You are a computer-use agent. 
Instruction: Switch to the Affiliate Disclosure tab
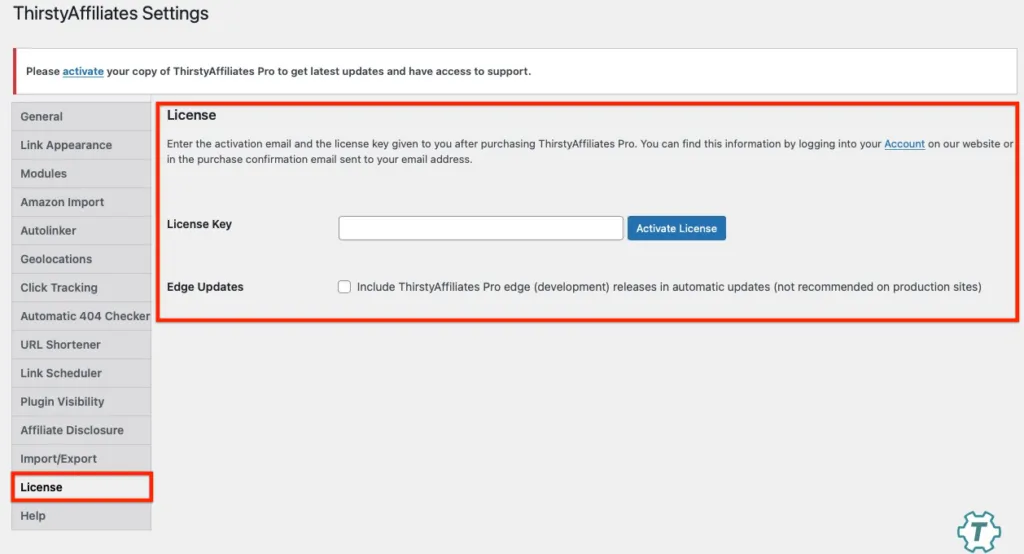pos(72,430)
